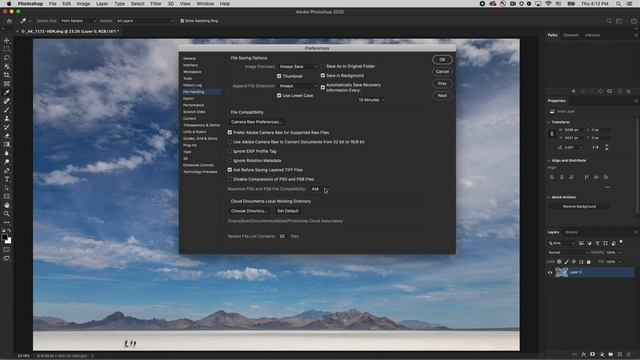Open the Edit Toolbar three-dots icon

pos(7,222)
